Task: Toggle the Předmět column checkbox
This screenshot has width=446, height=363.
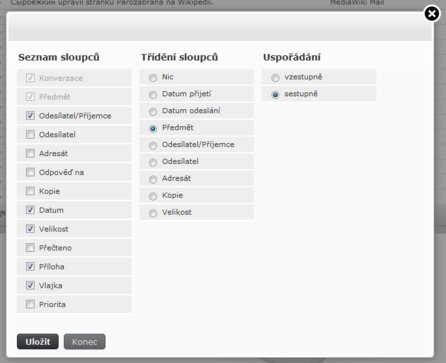Action: [30, 97]
